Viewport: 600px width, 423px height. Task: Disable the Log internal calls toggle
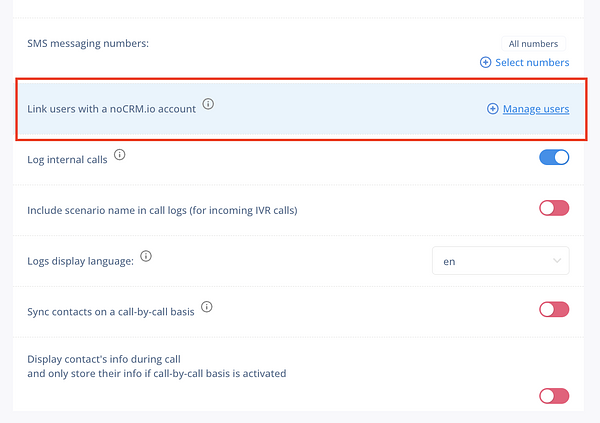(x=554, y=157)
